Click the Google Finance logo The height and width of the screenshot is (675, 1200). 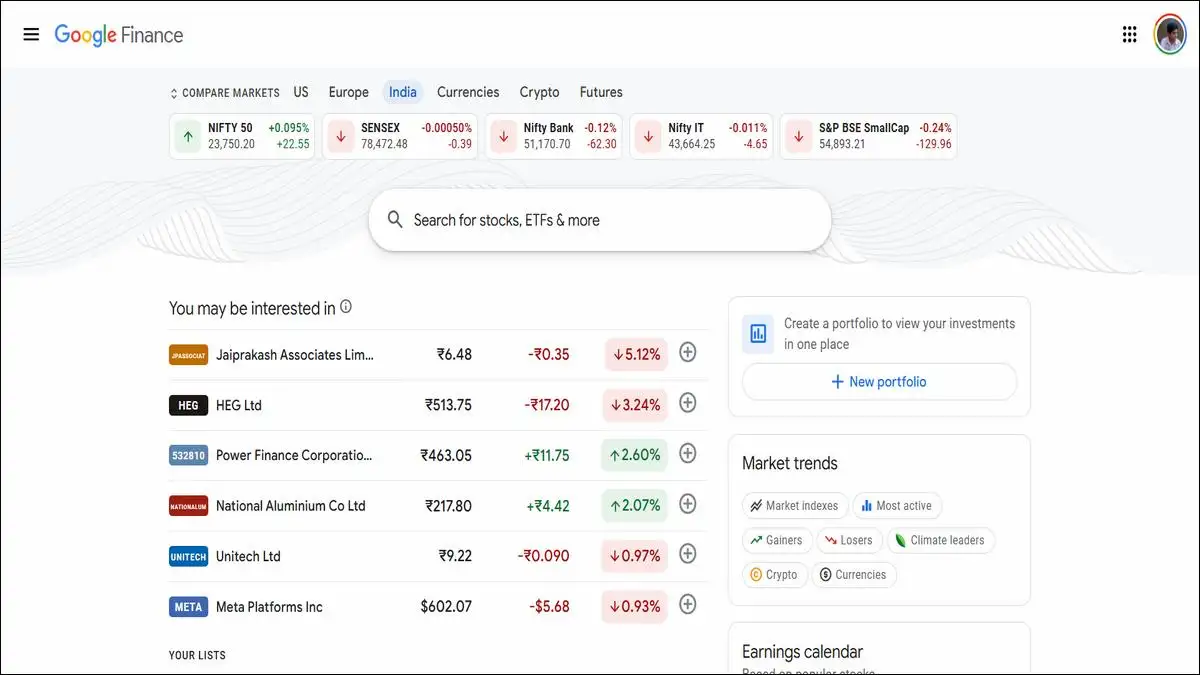pyautogui.click(x=119, y=35)
